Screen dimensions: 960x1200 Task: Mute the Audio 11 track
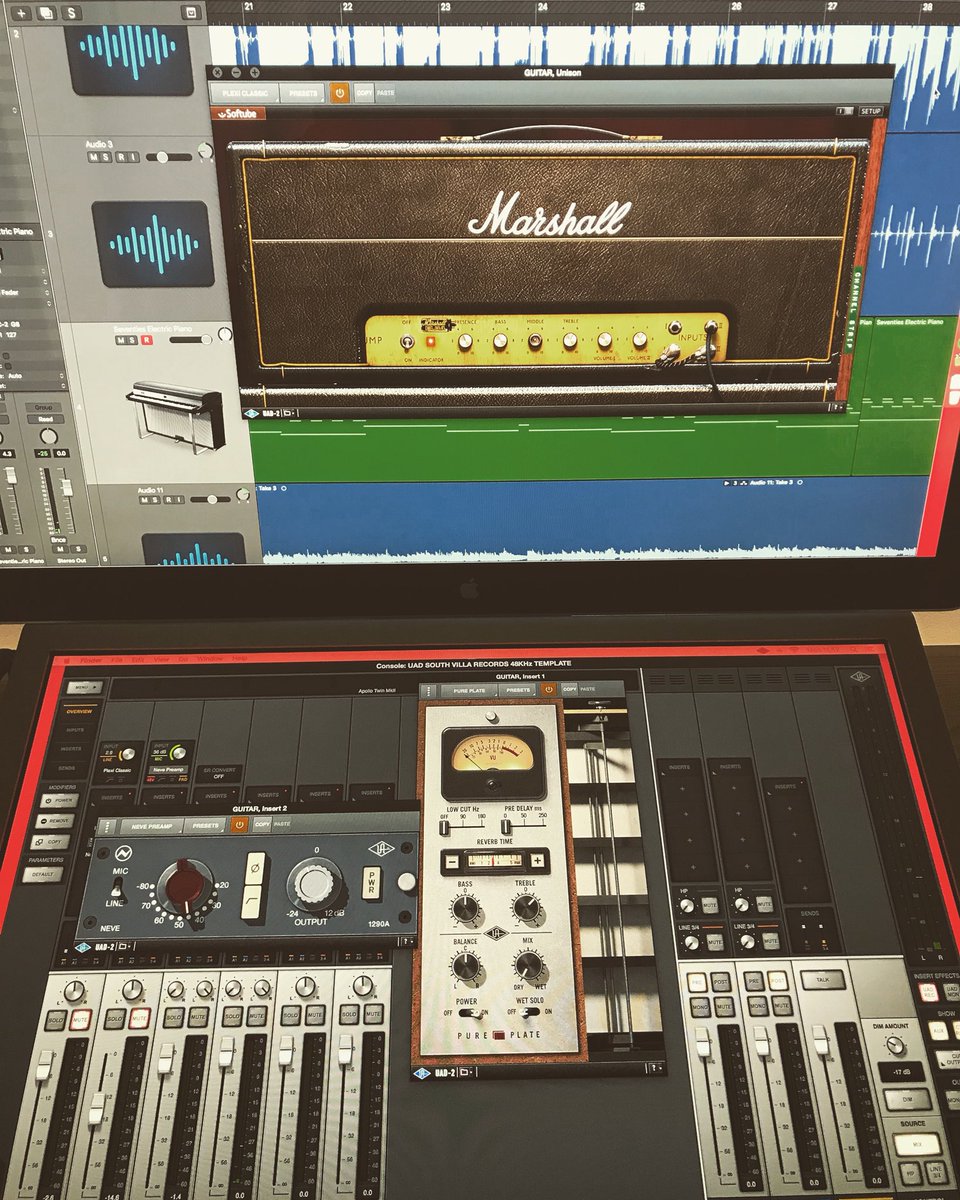[144, 499]
